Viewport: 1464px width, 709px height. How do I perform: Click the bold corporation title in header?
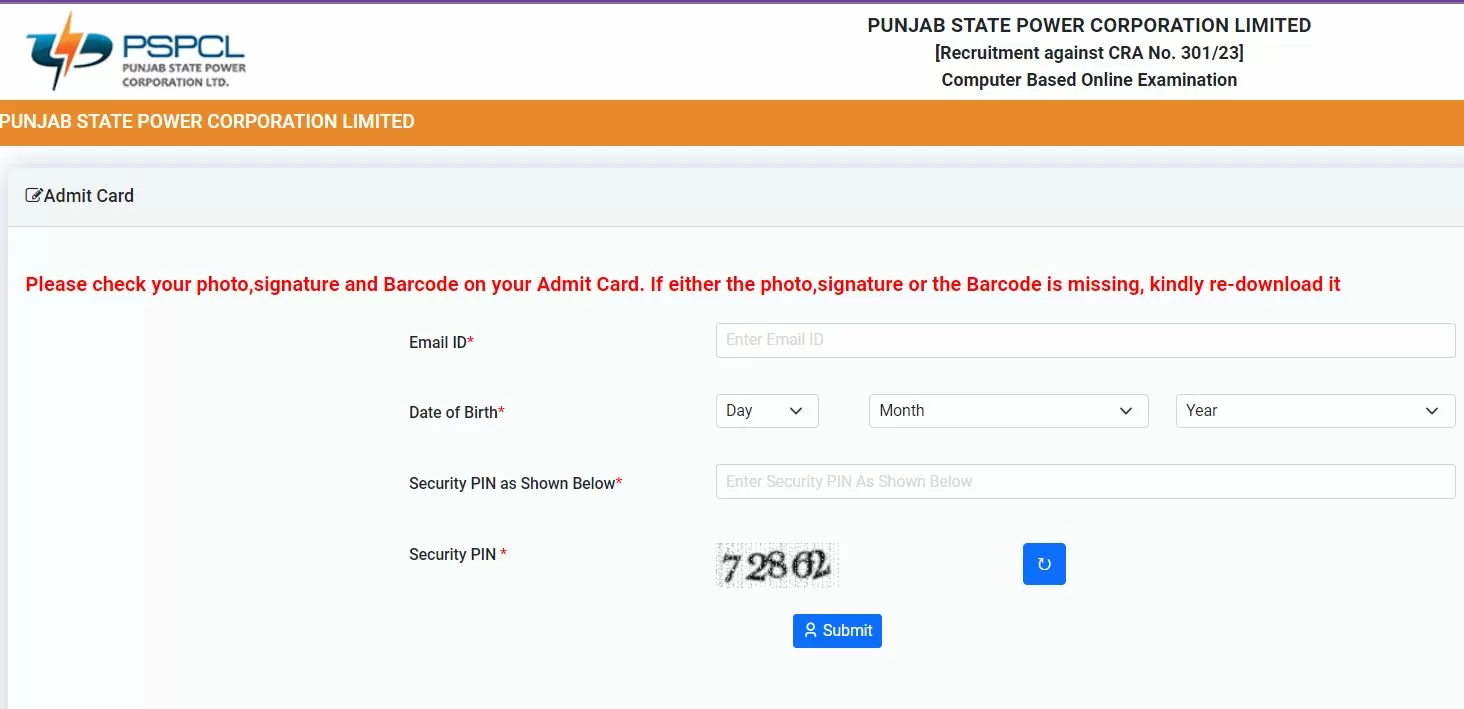pos(1089,26)
